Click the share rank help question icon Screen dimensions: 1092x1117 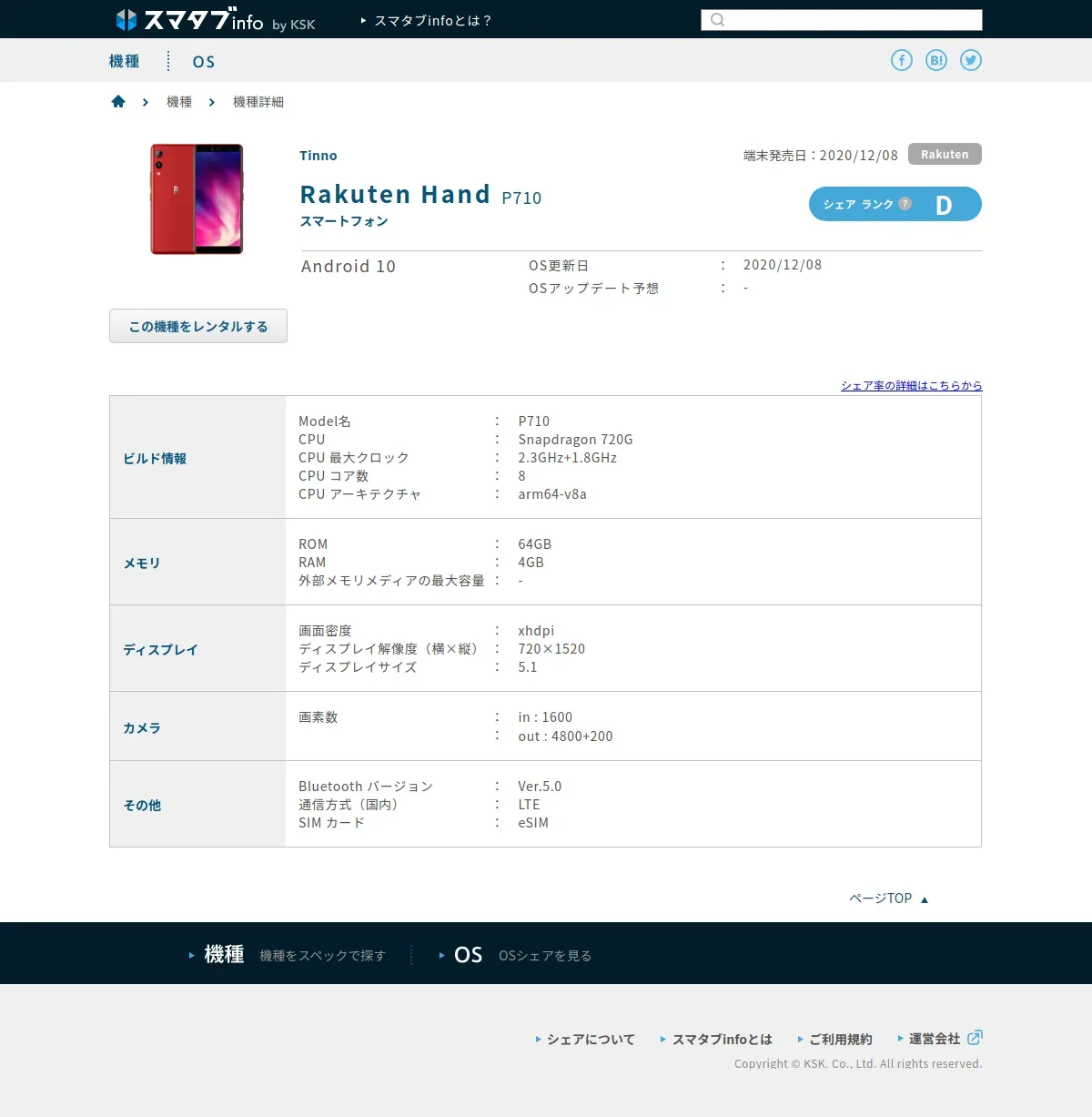pyautogui.click(x=905, y=204)
